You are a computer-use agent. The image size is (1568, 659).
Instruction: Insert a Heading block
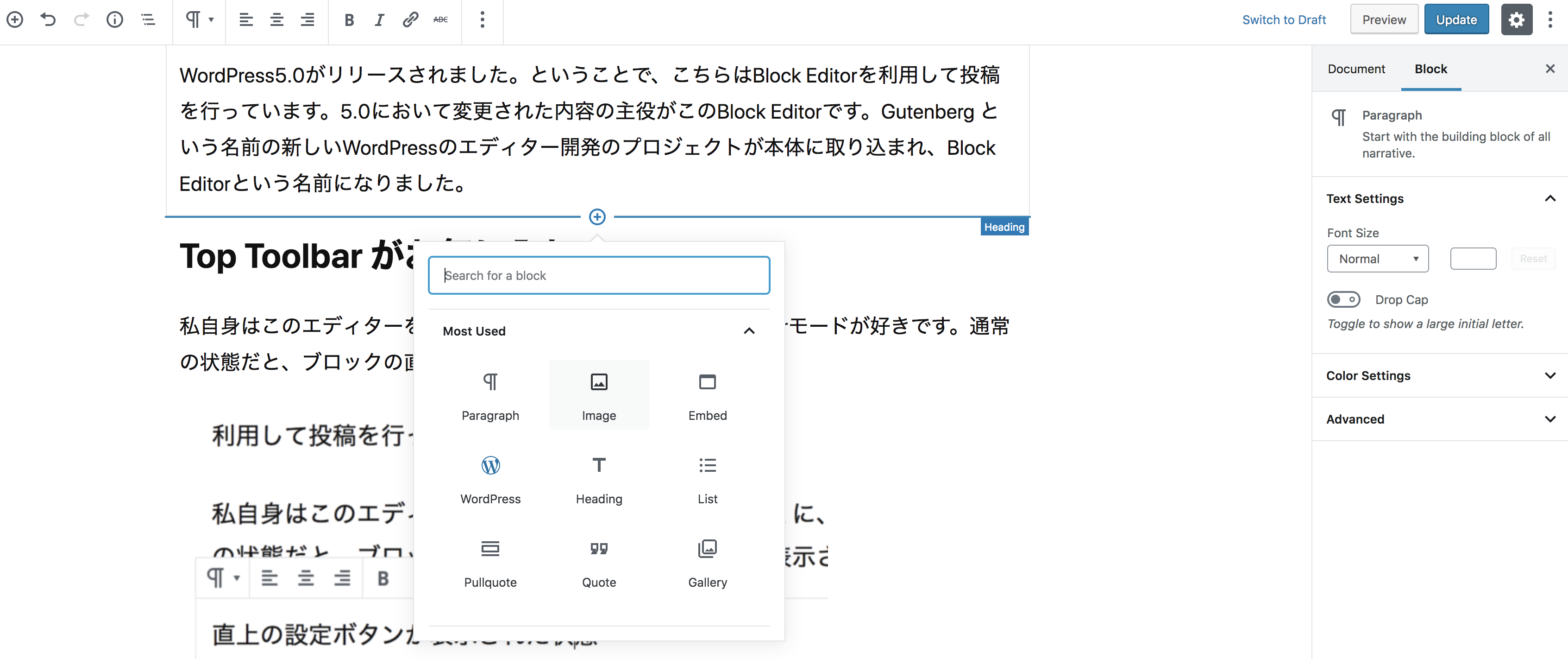tap(599, 479)
